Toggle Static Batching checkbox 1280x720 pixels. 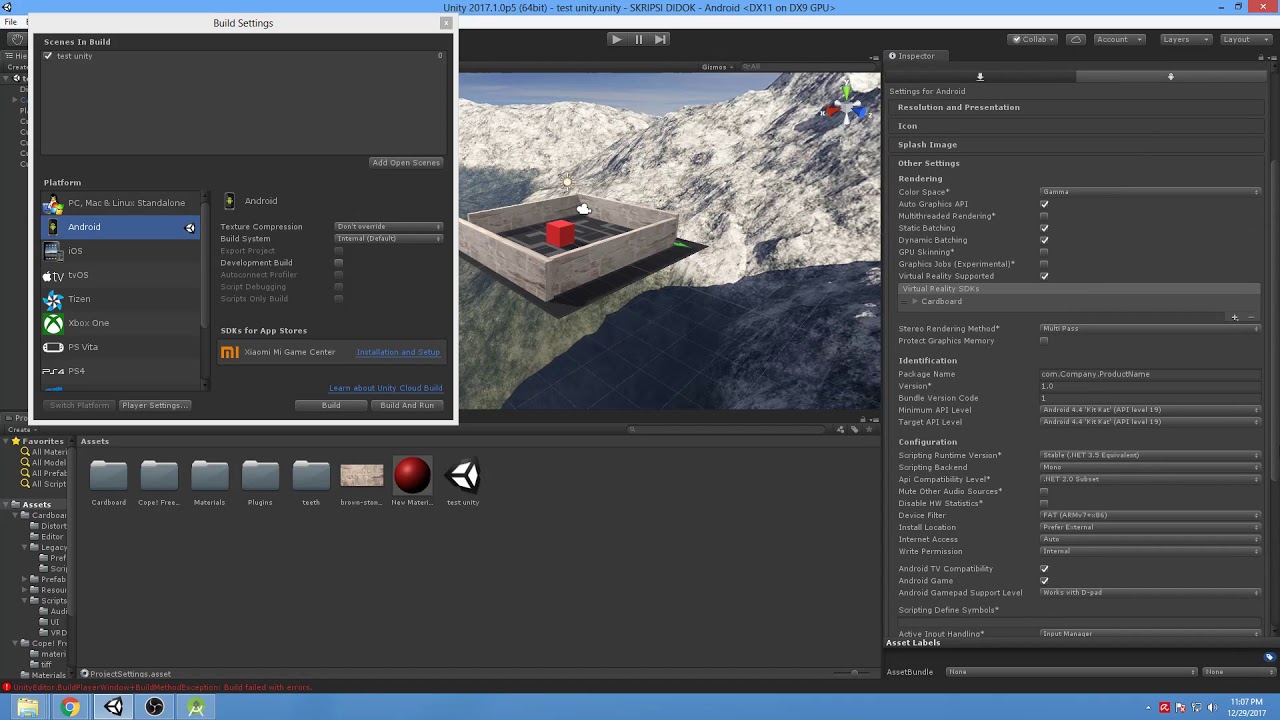1044,228
